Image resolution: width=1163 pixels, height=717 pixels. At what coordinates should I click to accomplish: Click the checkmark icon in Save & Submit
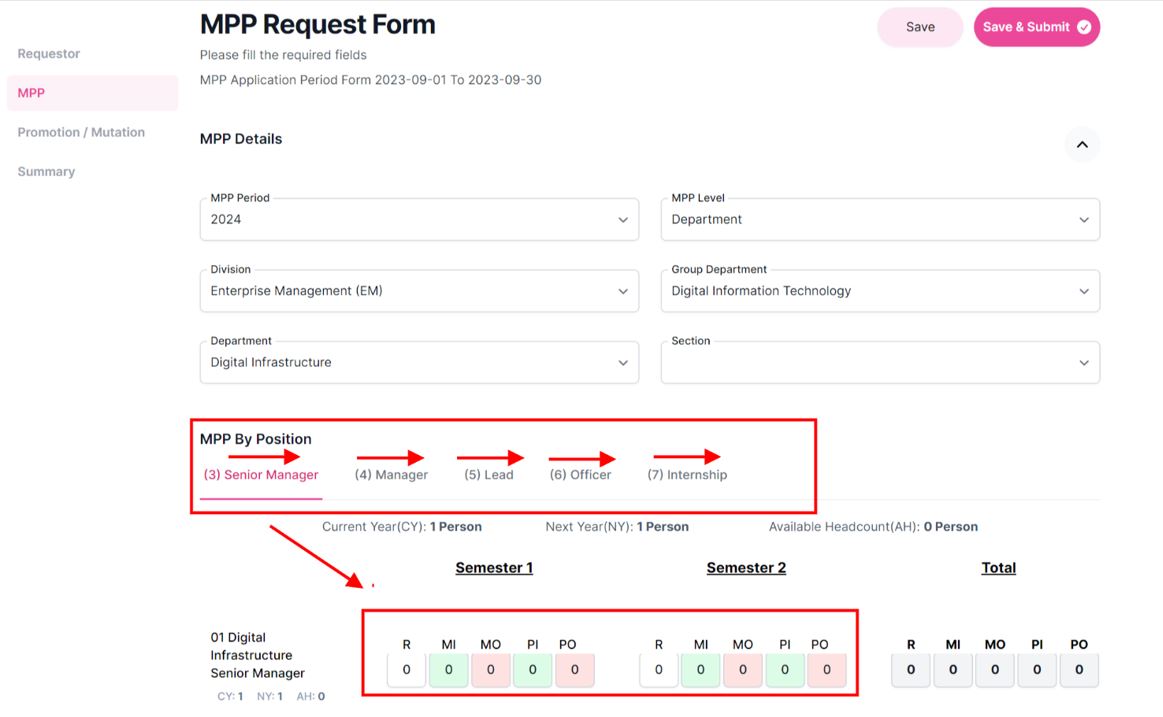1084,28
